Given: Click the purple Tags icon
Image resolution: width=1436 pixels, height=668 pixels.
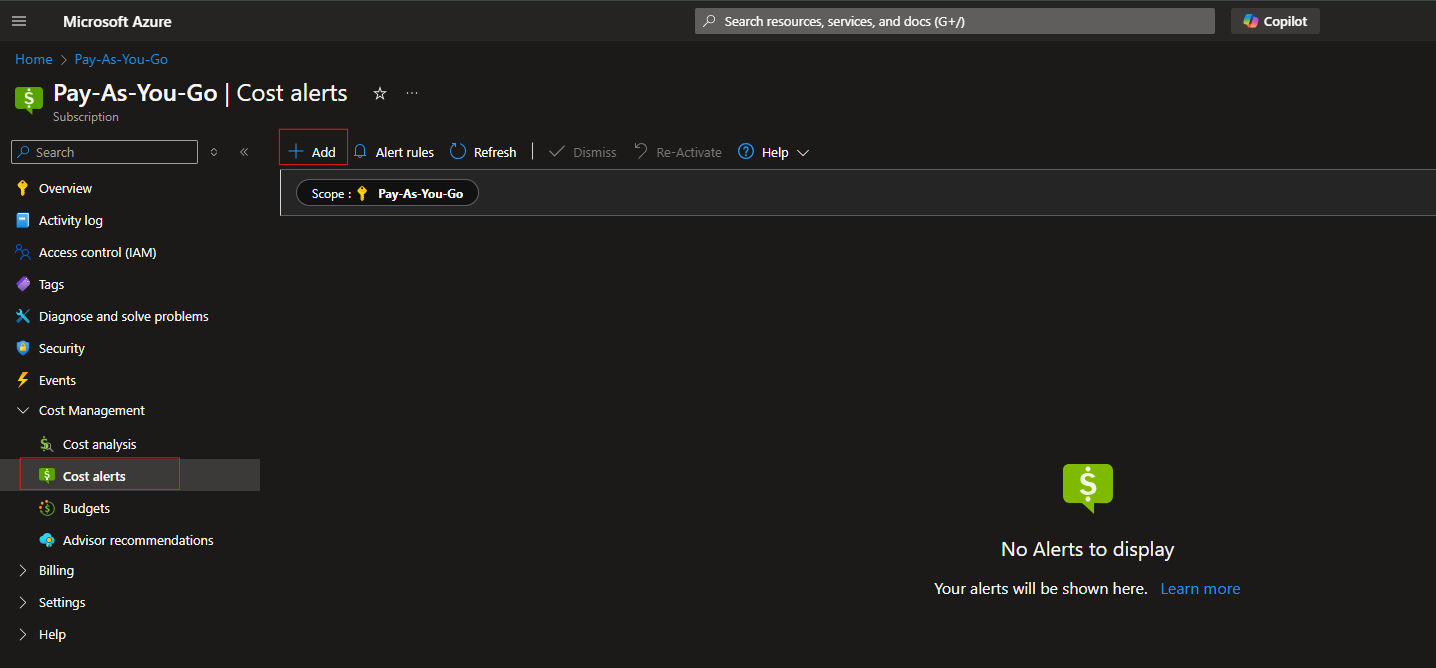Looking at the screenshot, I should [x=23, y=284].
